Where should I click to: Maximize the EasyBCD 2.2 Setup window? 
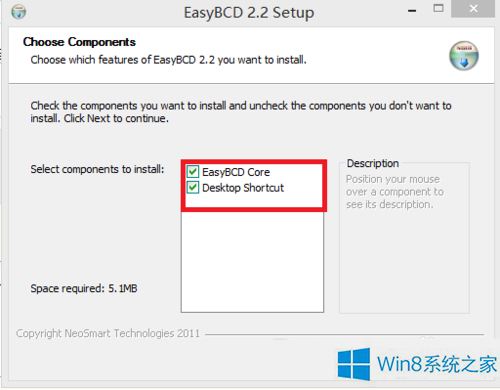(x=438, y=8)
